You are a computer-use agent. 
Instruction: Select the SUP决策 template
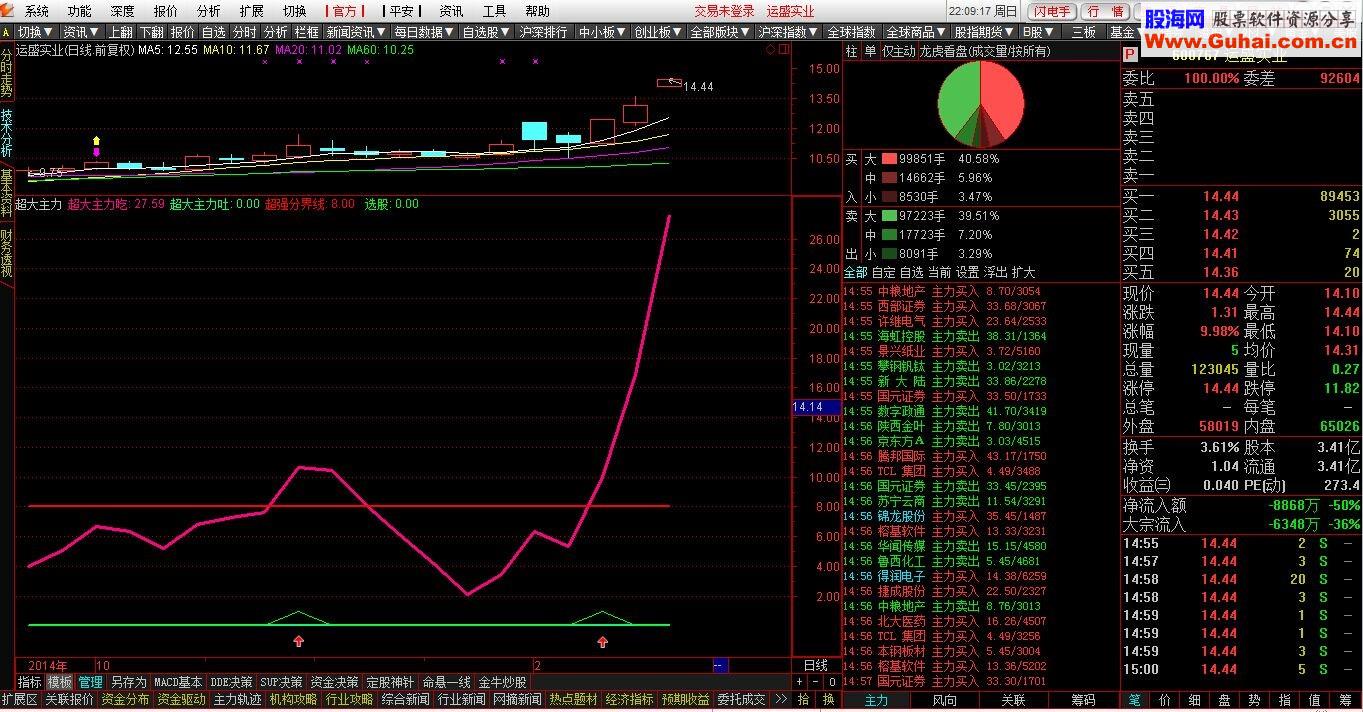pyautogui.click(x=281, y=682)
